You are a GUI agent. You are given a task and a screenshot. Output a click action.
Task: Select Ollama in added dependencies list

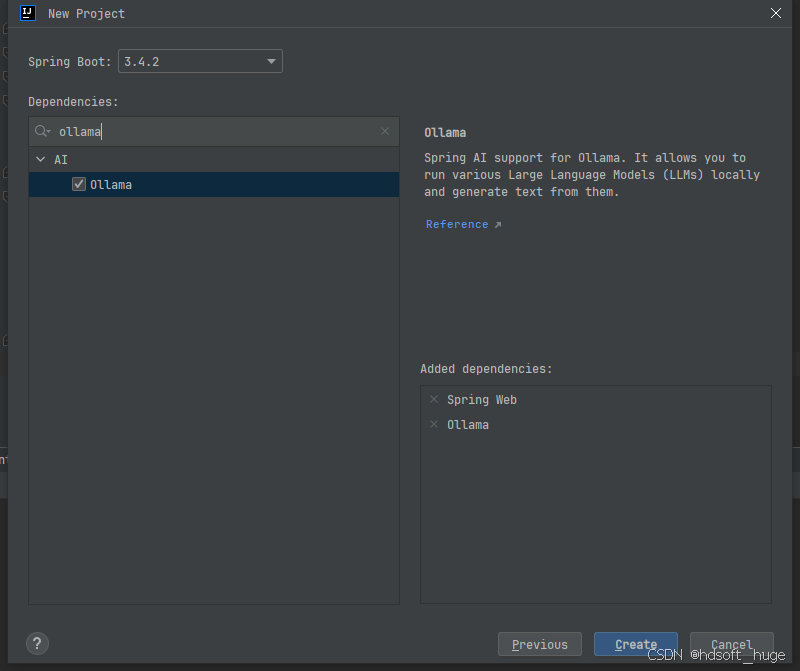468,425
